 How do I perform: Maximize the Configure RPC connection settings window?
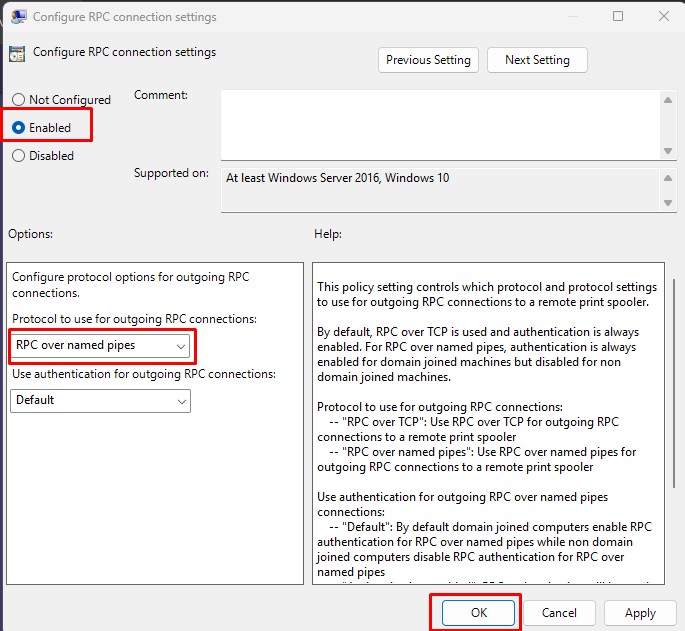pos(618,16)
